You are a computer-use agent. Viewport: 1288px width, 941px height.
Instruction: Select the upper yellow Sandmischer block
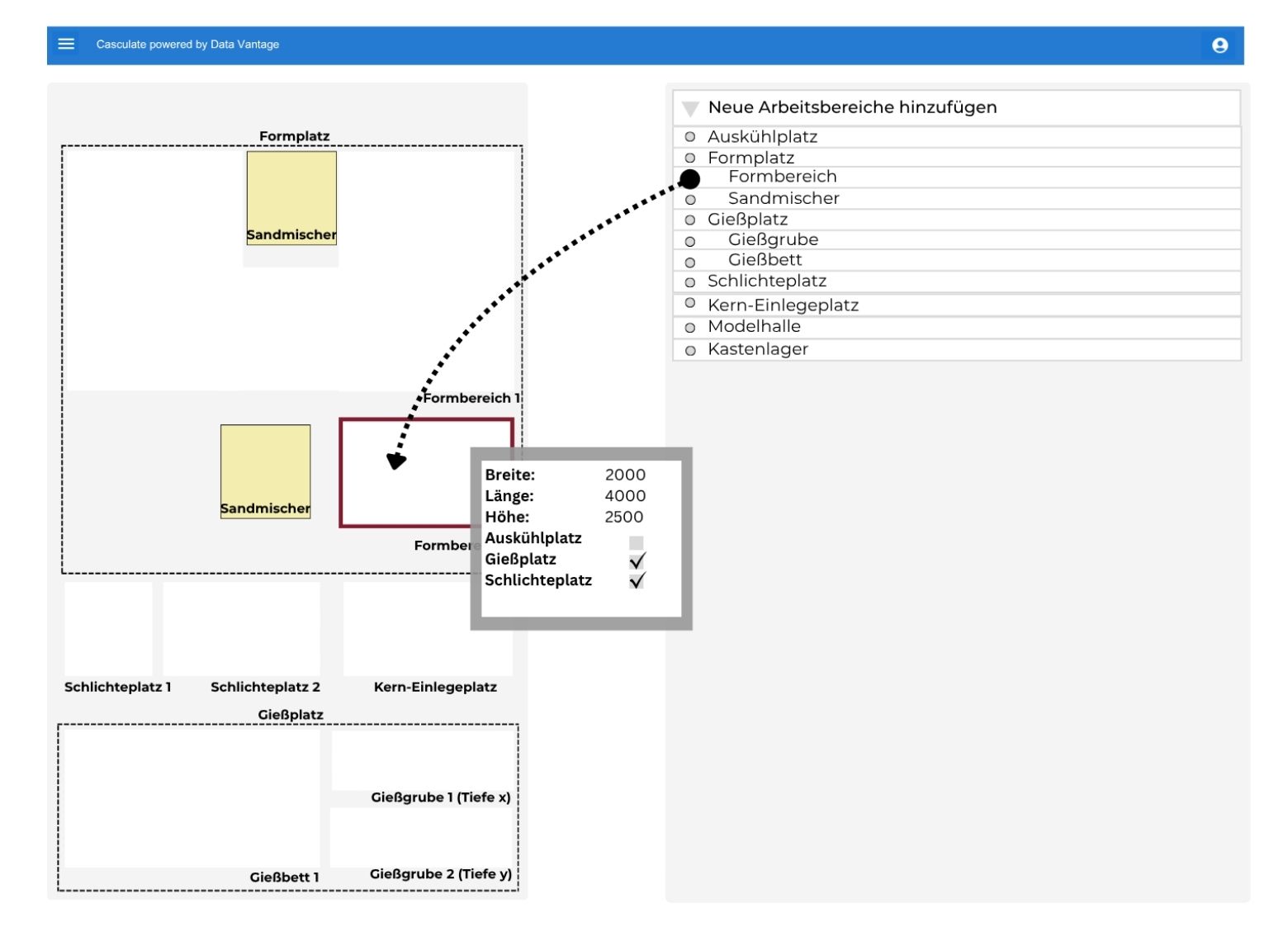pos(291,197)
